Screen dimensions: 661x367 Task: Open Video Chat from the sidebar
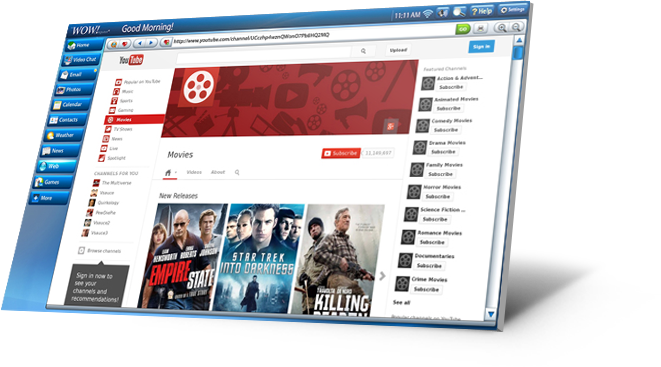81,60
